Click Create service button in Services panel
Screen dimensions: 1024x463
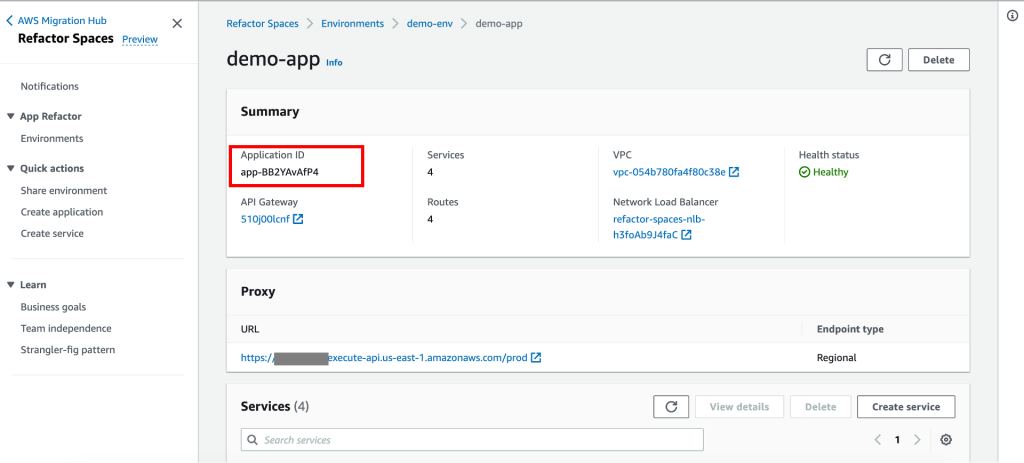click(906, 407)
